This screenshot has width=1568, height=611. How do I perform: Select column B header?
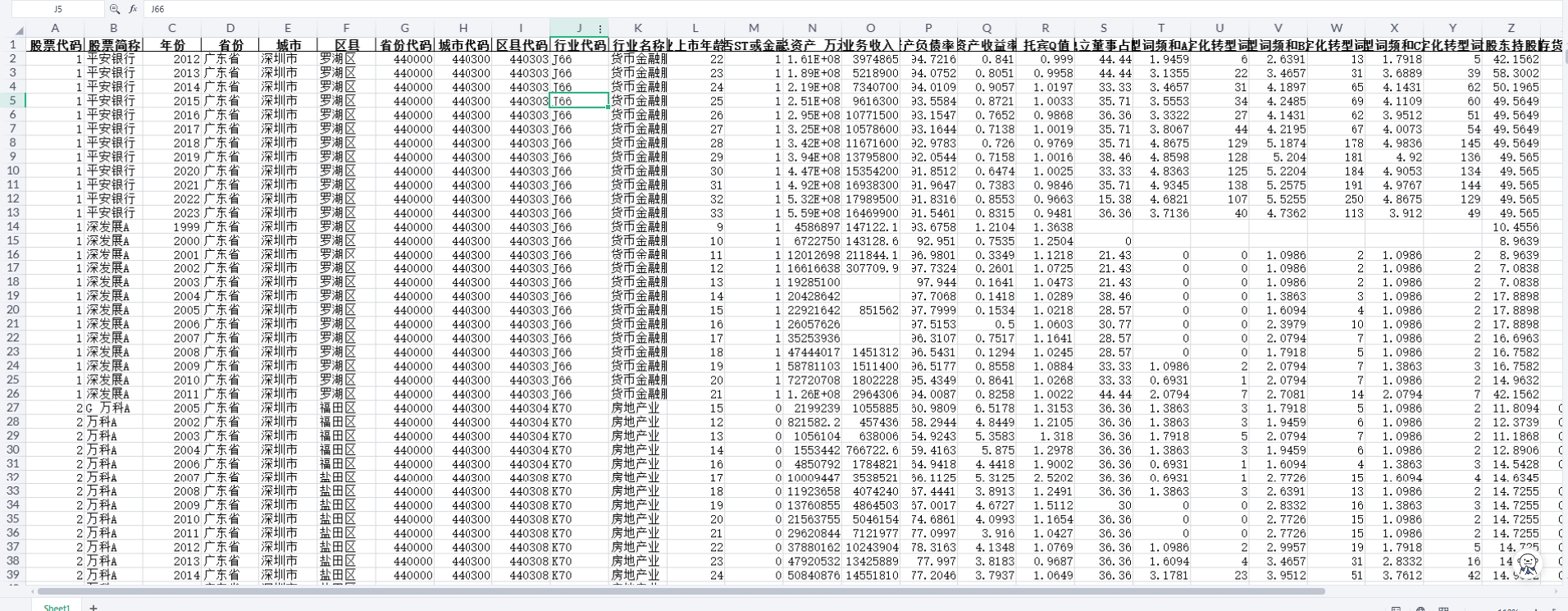113,29
